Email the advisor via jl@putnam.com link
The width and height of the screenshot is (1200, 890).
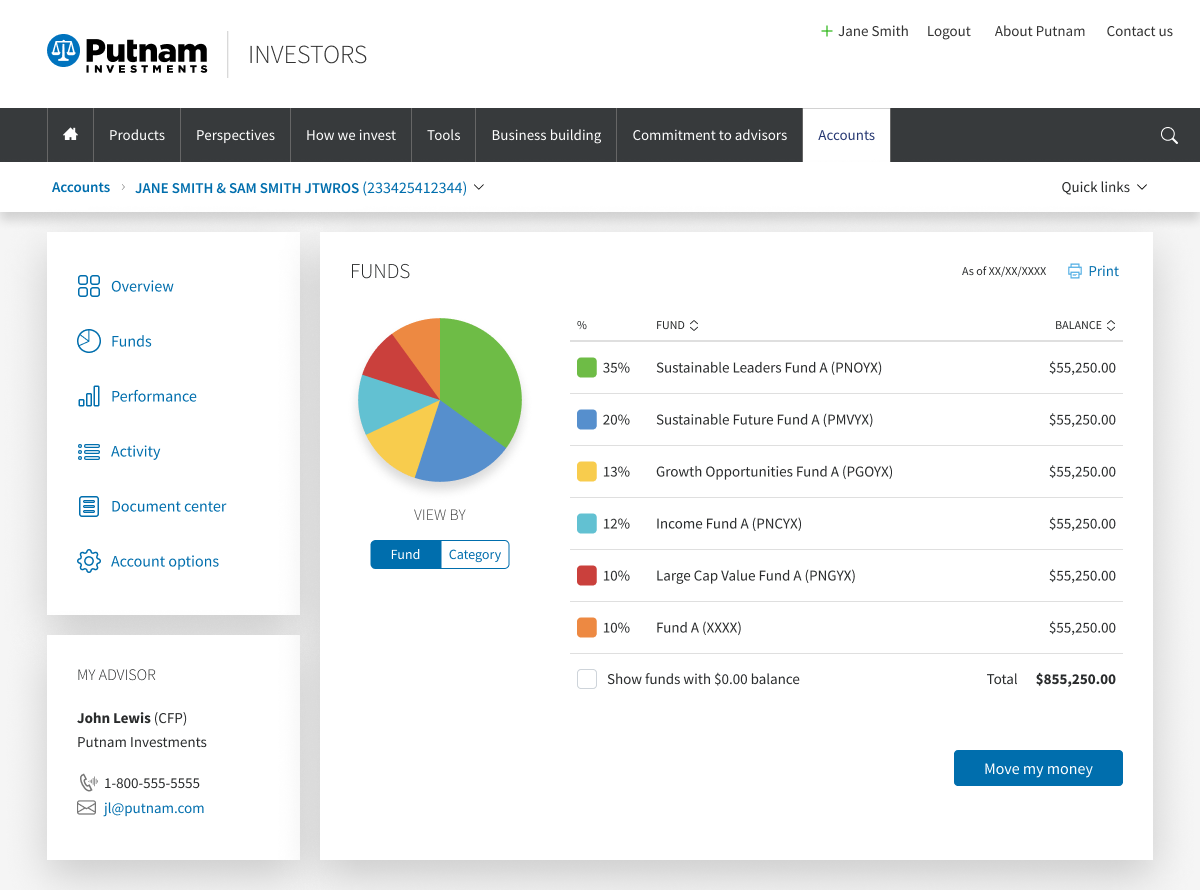154,808
